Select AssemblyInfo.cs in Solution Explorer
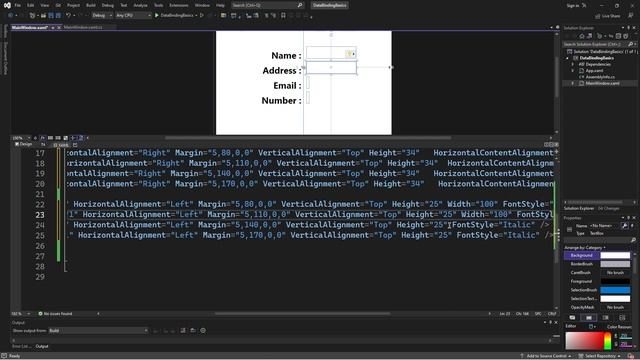 [600, 77]
